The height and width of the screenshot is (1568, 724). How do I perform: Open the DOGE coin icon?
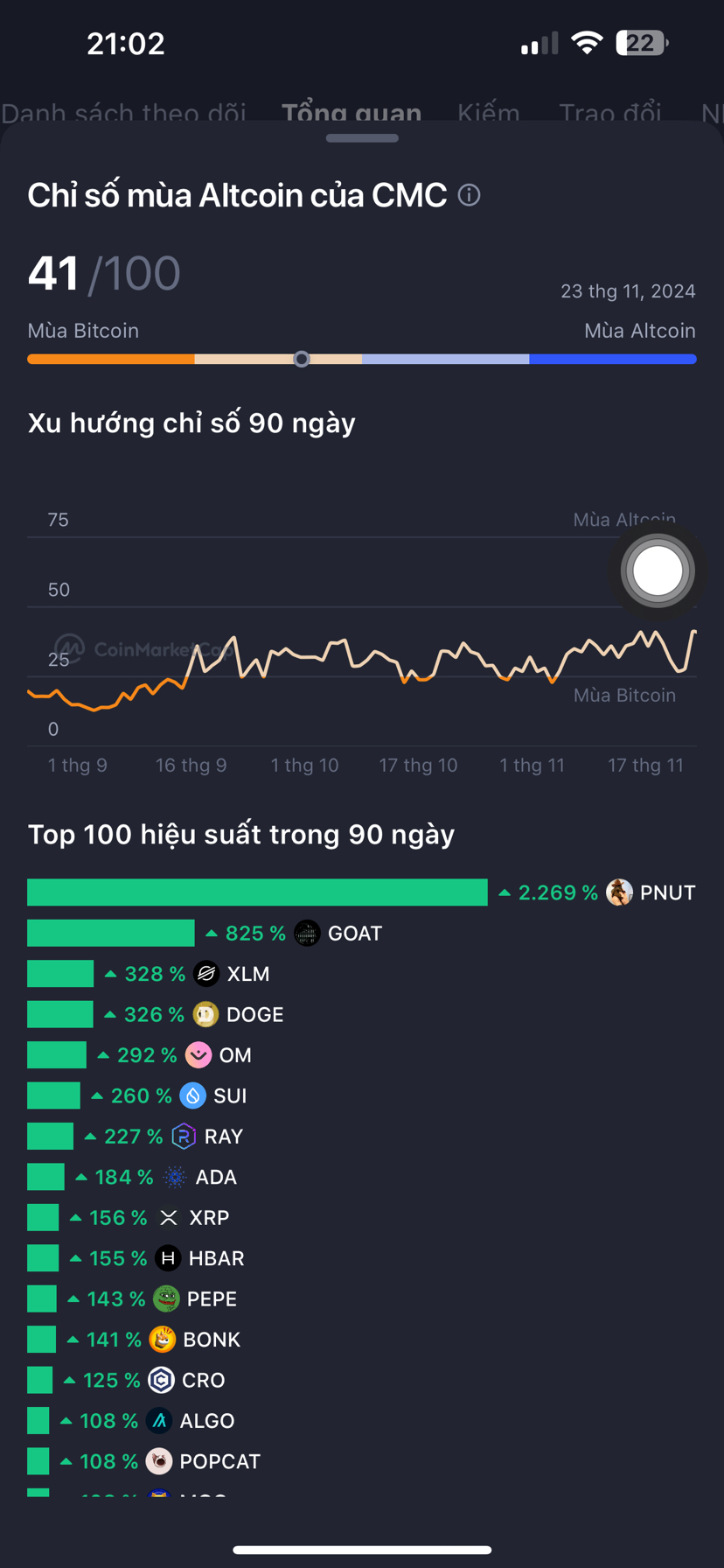205,1014
